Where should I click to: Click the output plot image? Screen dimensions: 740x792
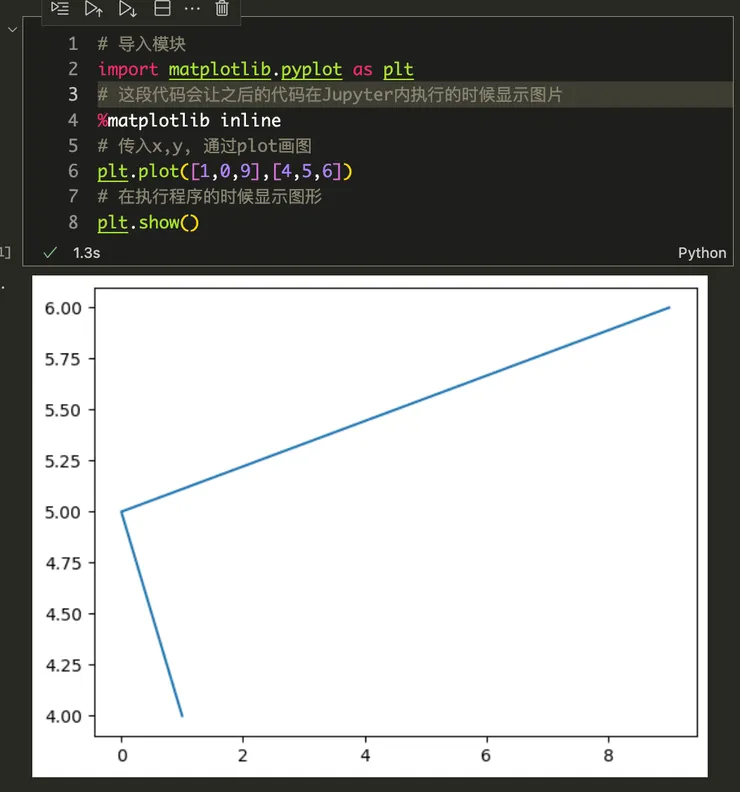[370, 526]
